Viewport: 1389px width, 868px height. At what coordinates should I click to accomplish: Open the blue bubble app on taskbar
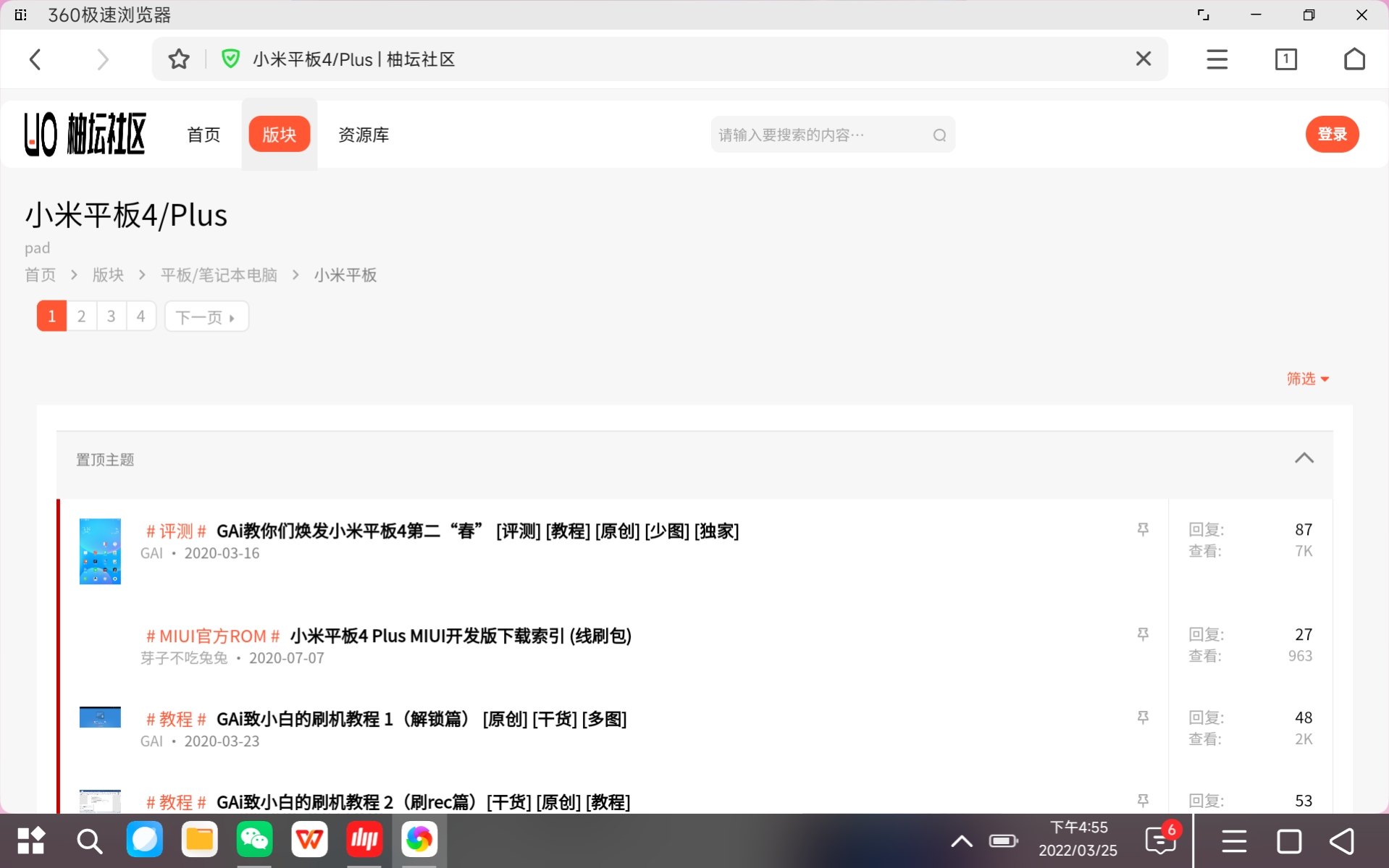(x=144, y=840)
